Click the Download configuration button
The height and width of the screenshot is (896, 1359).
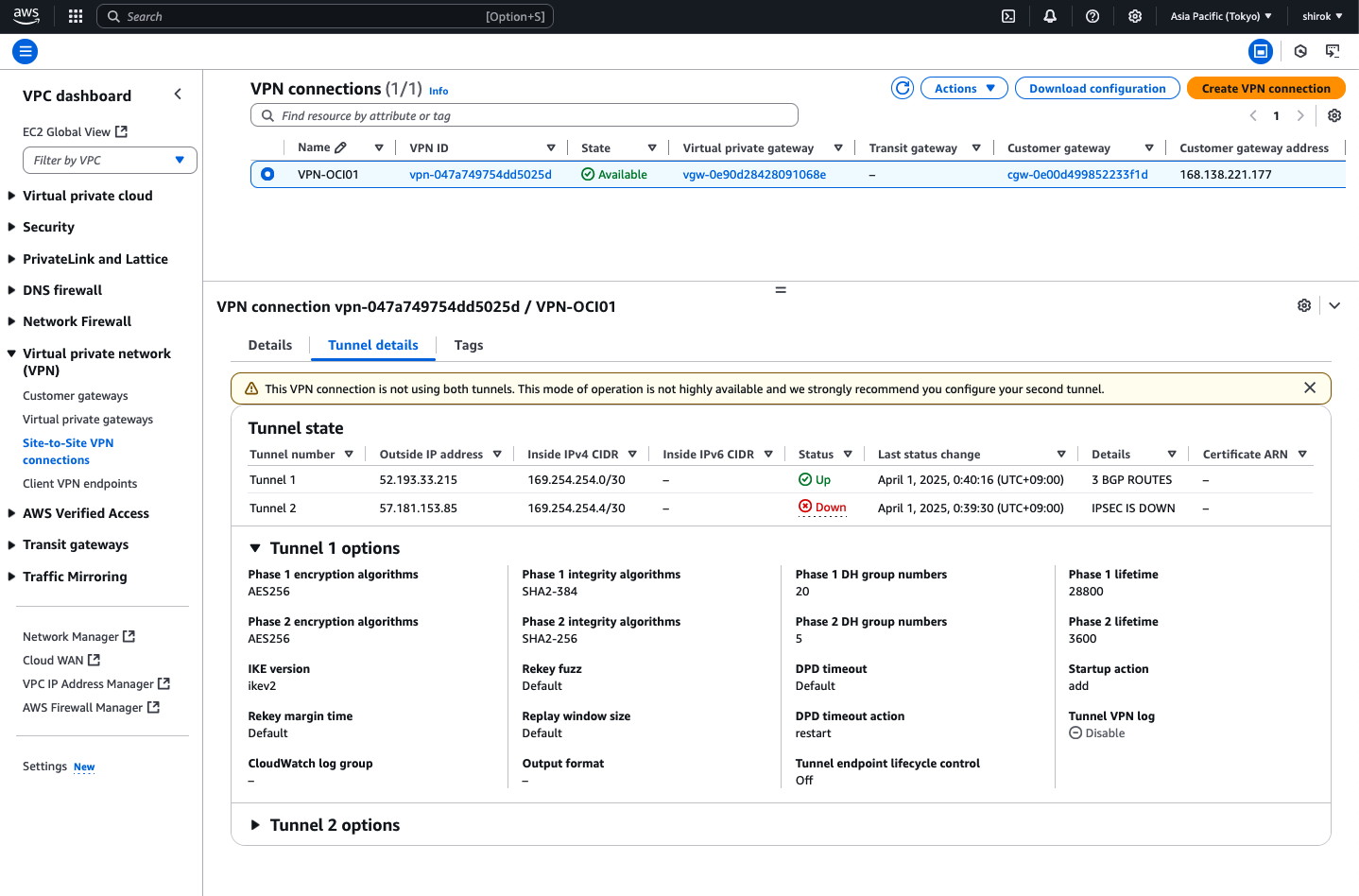point(1097,88)
